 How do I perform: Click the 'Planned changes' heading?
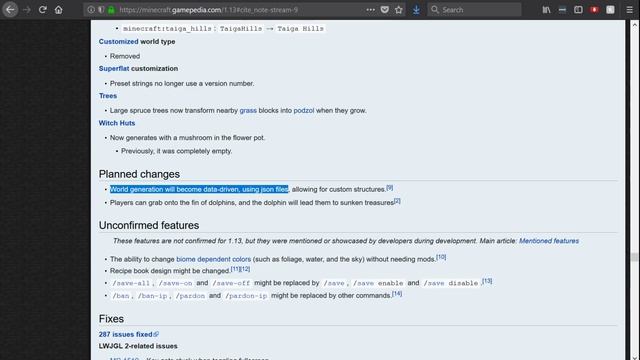[x=139, y=174]
